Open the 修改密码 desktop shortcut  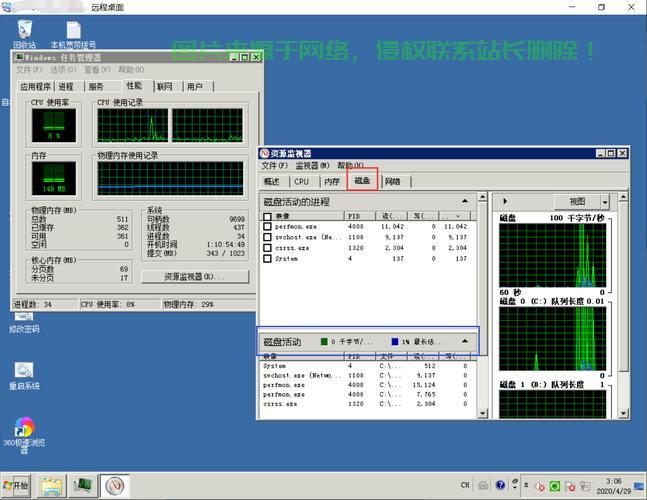pos(24,323)
